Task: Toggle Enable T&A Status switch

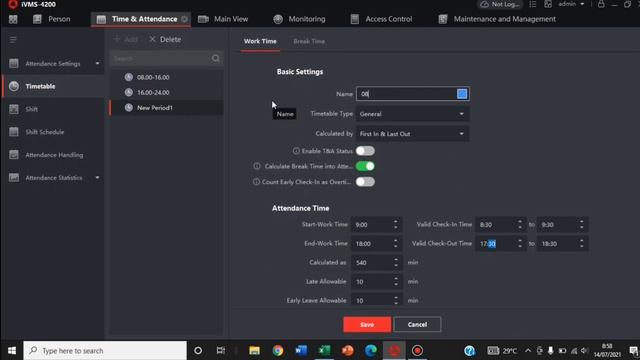Action: pos(365,151)
